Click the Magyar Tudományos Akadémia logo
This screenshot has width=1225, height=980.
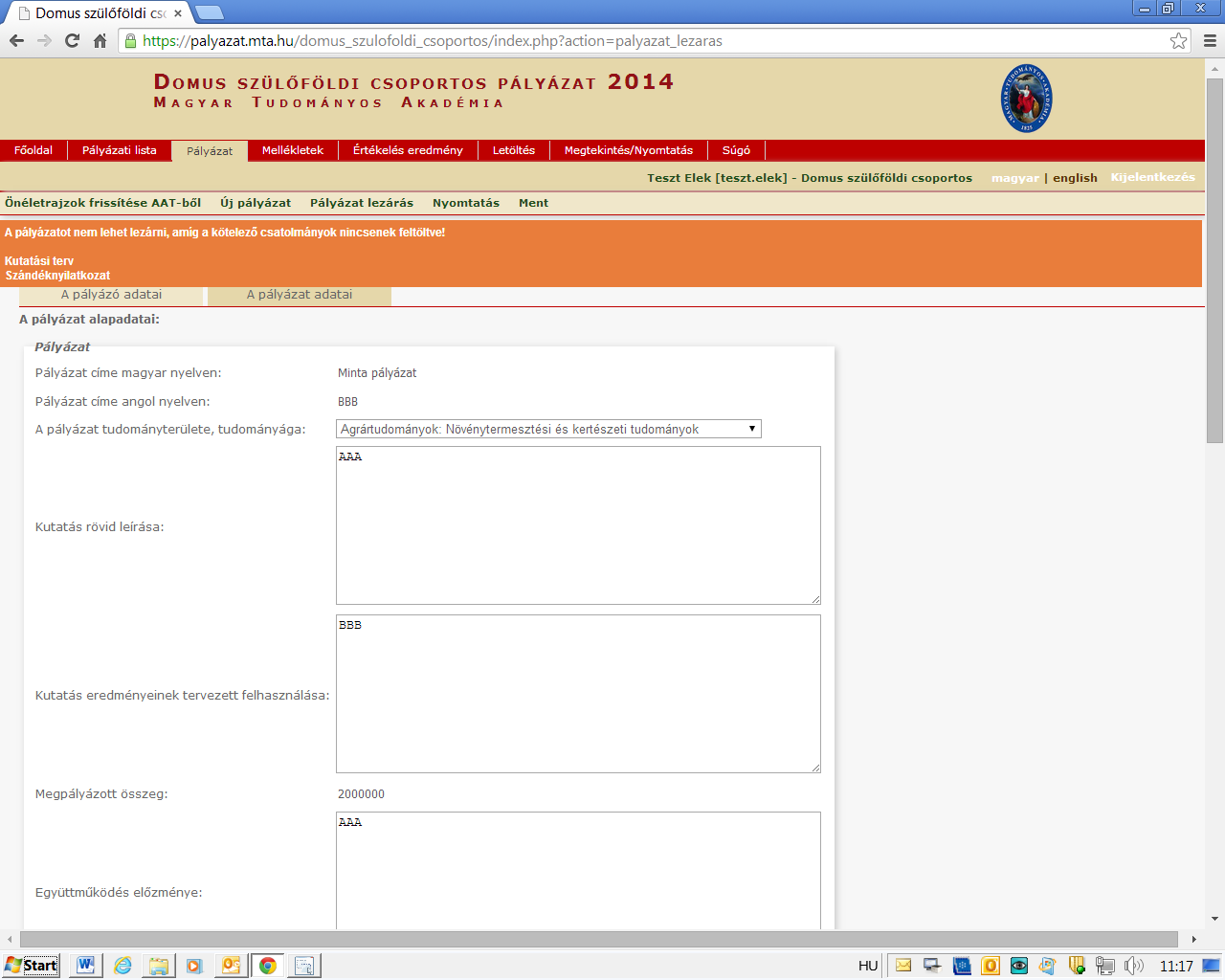(1026, 99)
